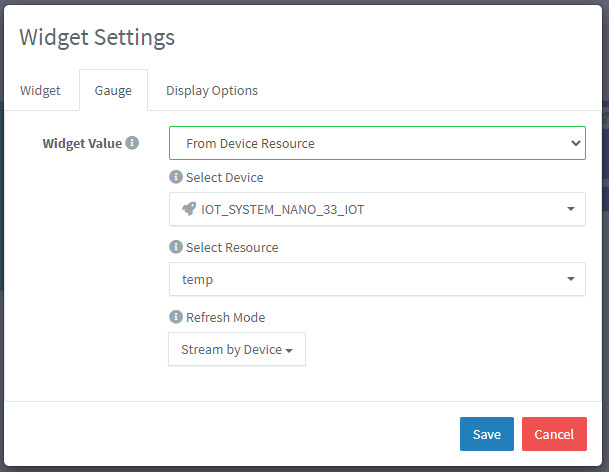Viewport: 609px width, 472px height.
Task: Open the From Device Resource dropdown
Action: click(x=377, y=143)
